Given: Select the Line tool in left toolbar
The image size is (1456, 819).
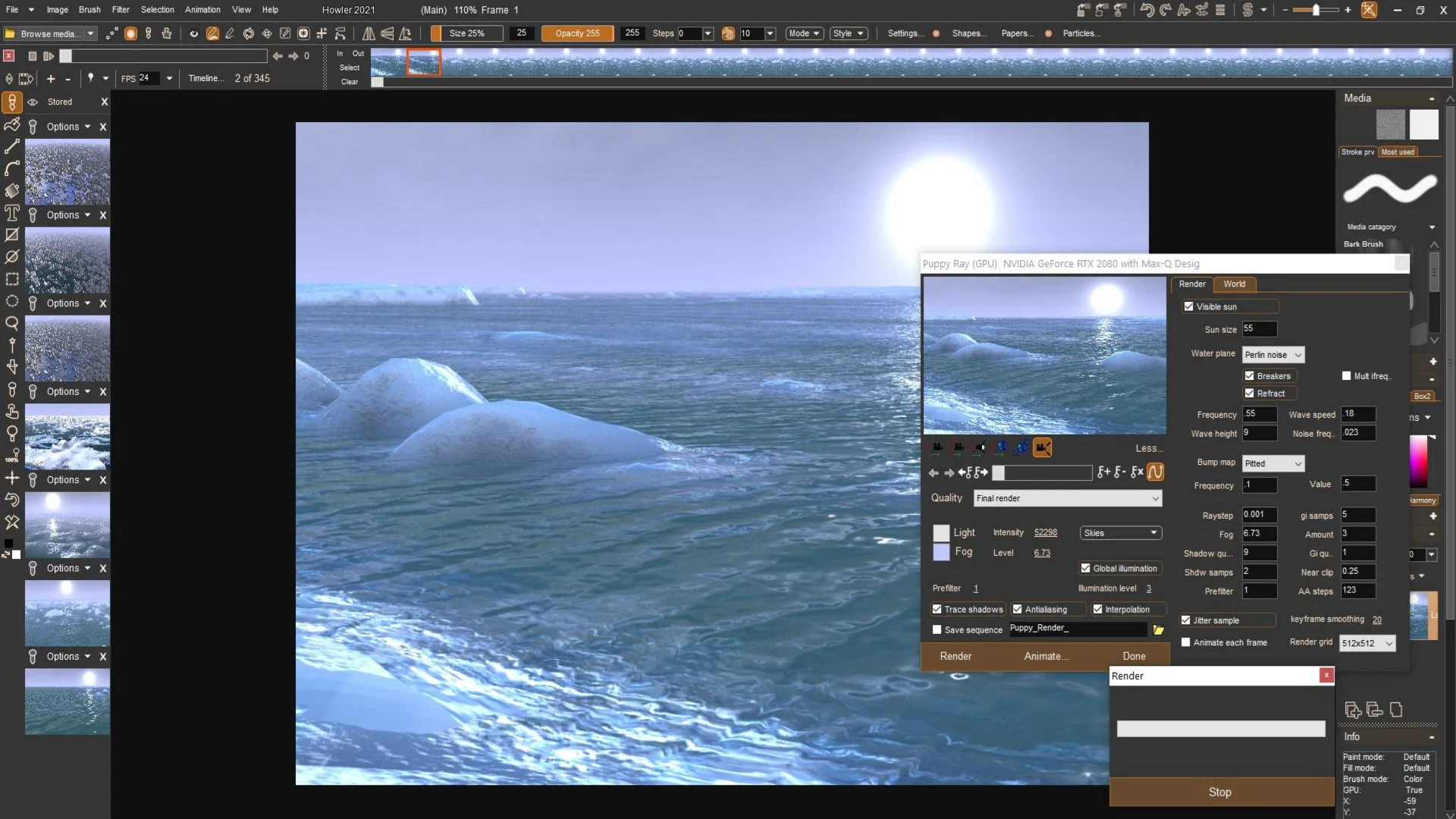Looking at the screenshot, I should [x=11, y=146].
